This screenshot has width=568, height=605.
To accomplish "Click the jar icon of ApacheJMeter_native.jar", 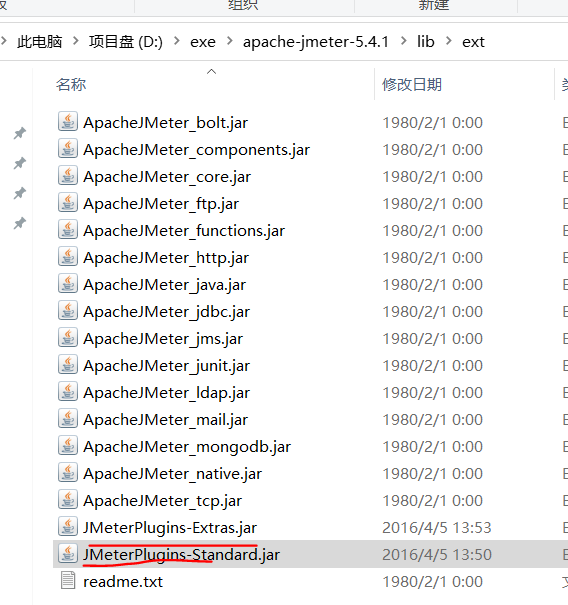I will (x=68, y=473).
